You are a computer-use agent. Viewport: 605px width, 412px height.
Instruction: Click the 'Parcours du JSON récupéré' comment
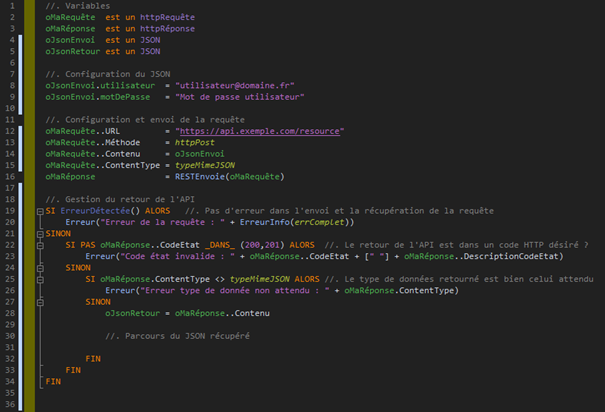click(177, 336)
